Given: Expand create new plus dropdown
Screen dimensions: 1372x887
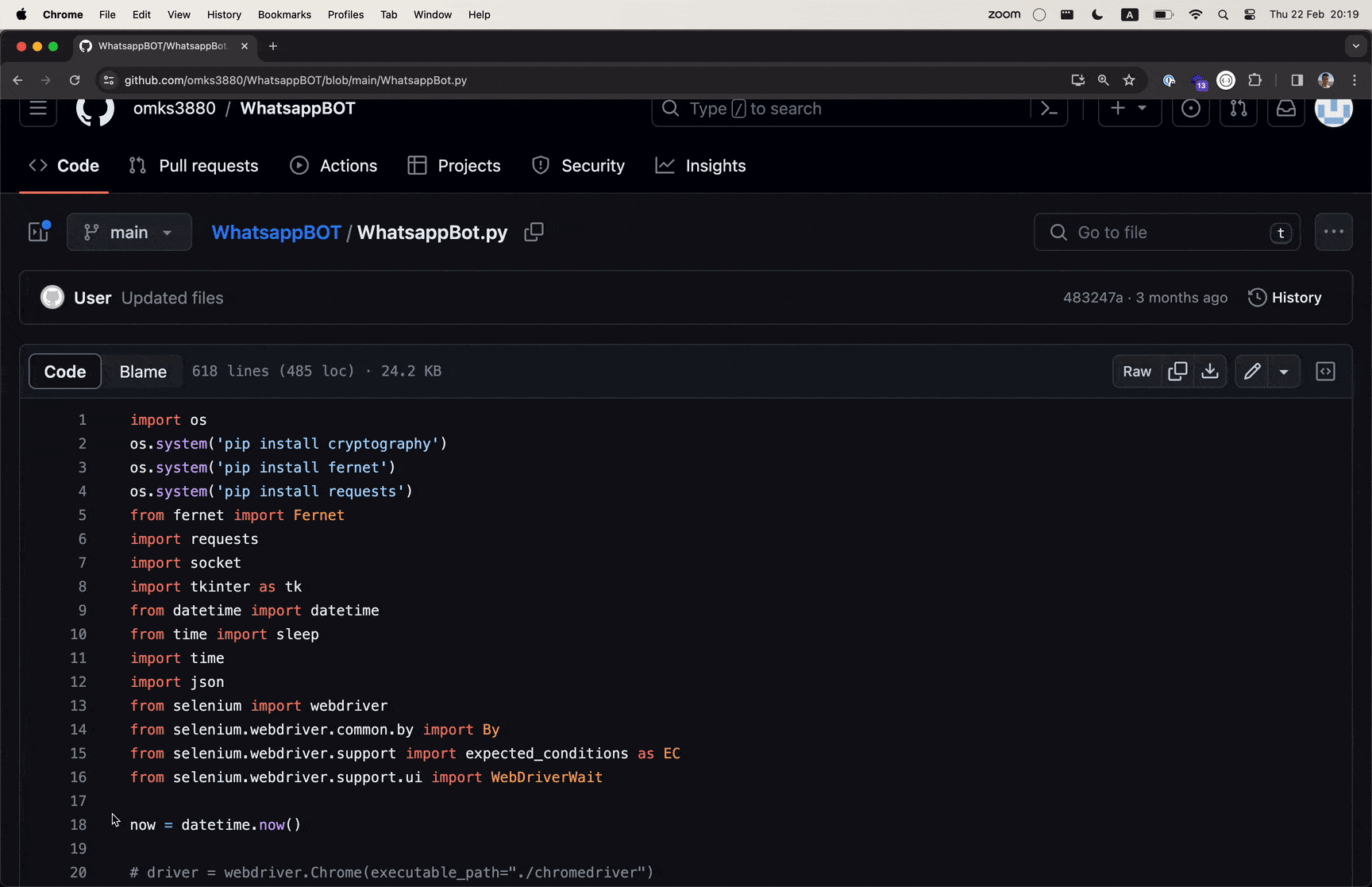Looking at the screenshot, I should 1129,109.
